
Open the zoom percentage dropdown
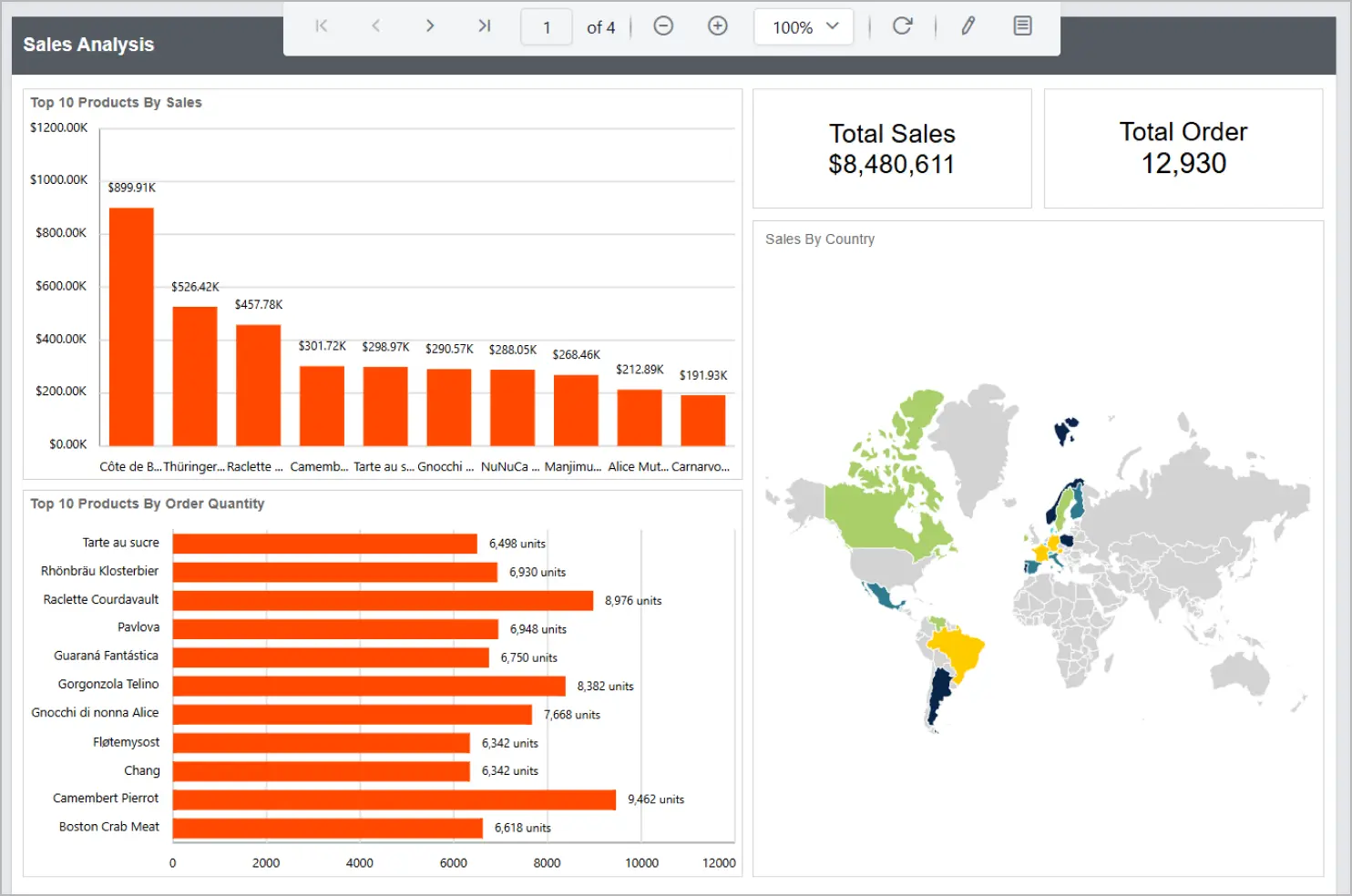(x=803, y=26)
